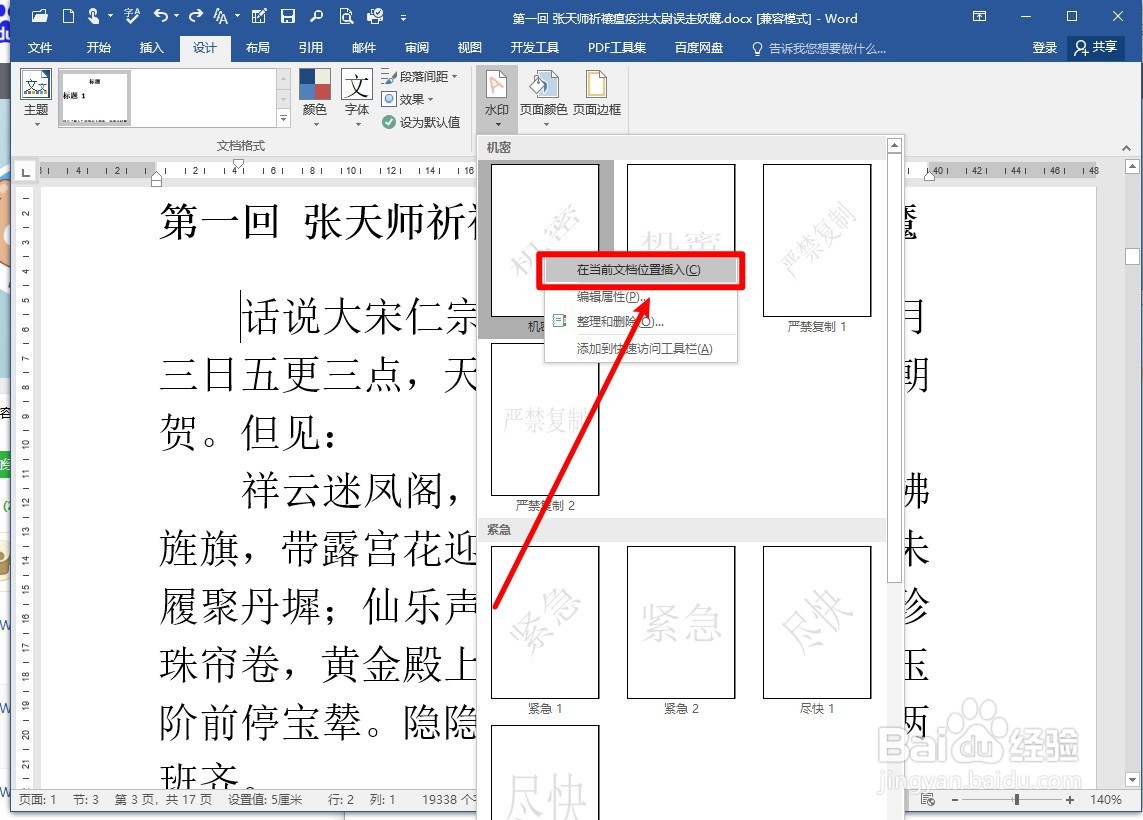
Task: Click 设为默认值 set as default
Action: click(x=421, y=122)
